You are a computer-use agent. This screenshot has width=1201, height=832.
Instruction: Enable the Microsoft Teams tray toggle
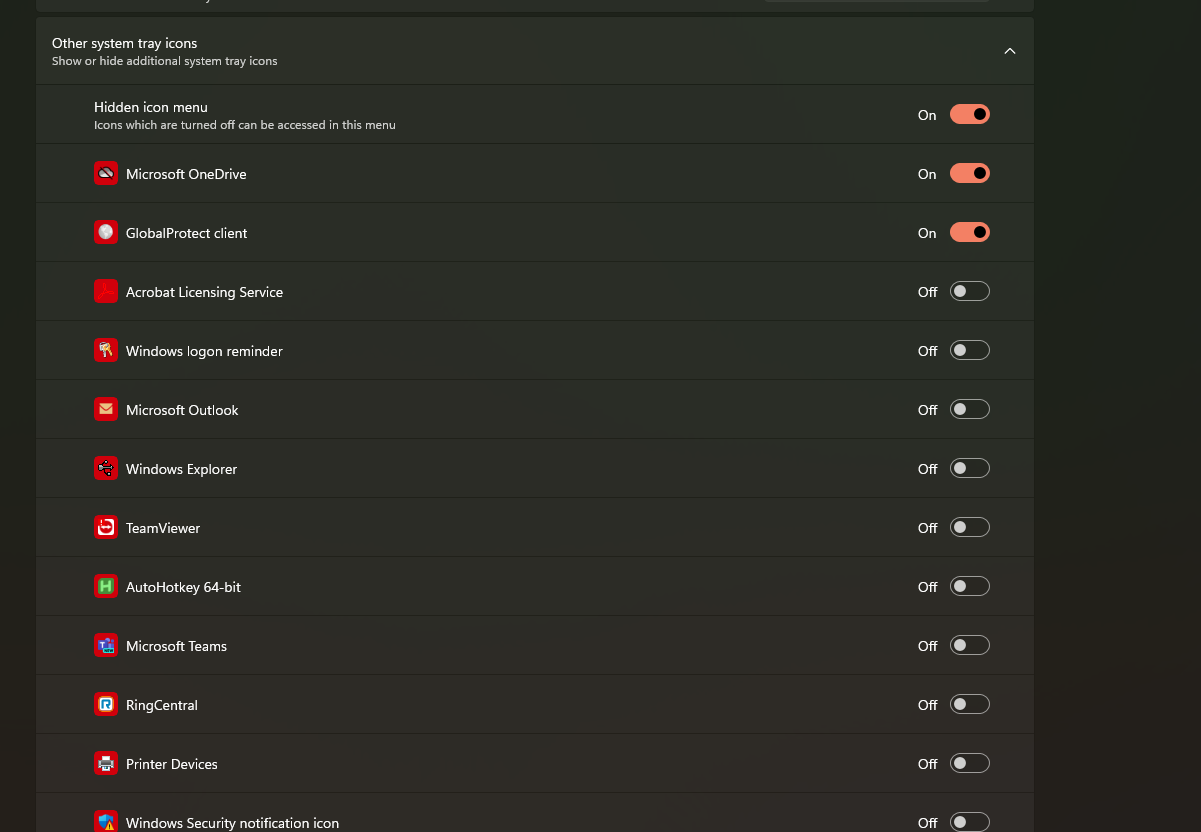point(969,646)
